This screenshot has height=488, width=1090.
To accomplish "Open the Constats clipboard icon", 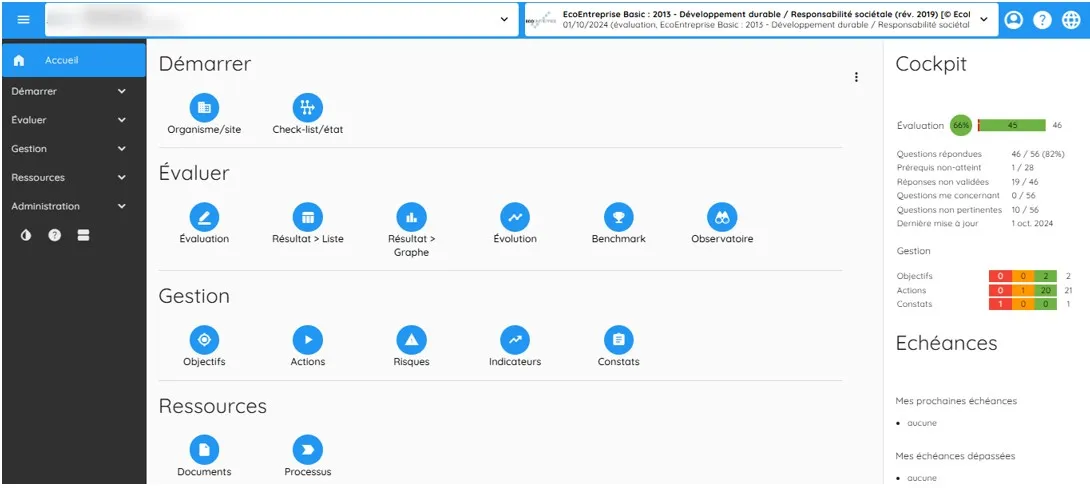I will click(619, 340).
